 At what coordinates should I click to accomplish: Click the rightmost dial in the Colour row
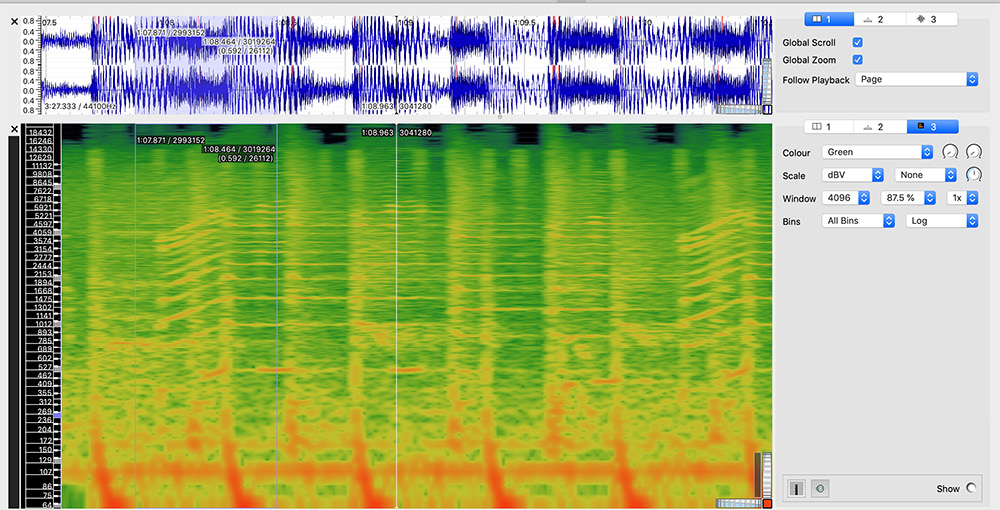pos(973,152)
